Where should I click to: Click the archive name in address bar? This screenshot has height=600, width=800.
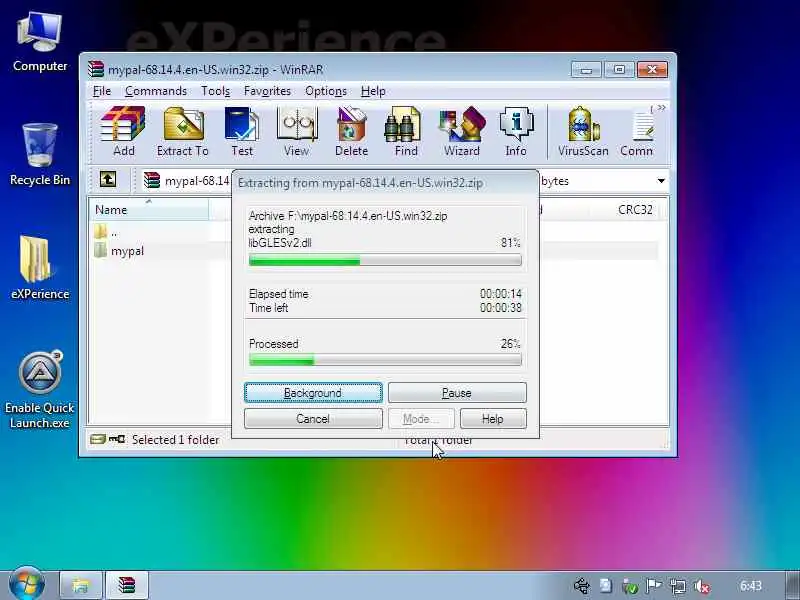tap(196, 181)
